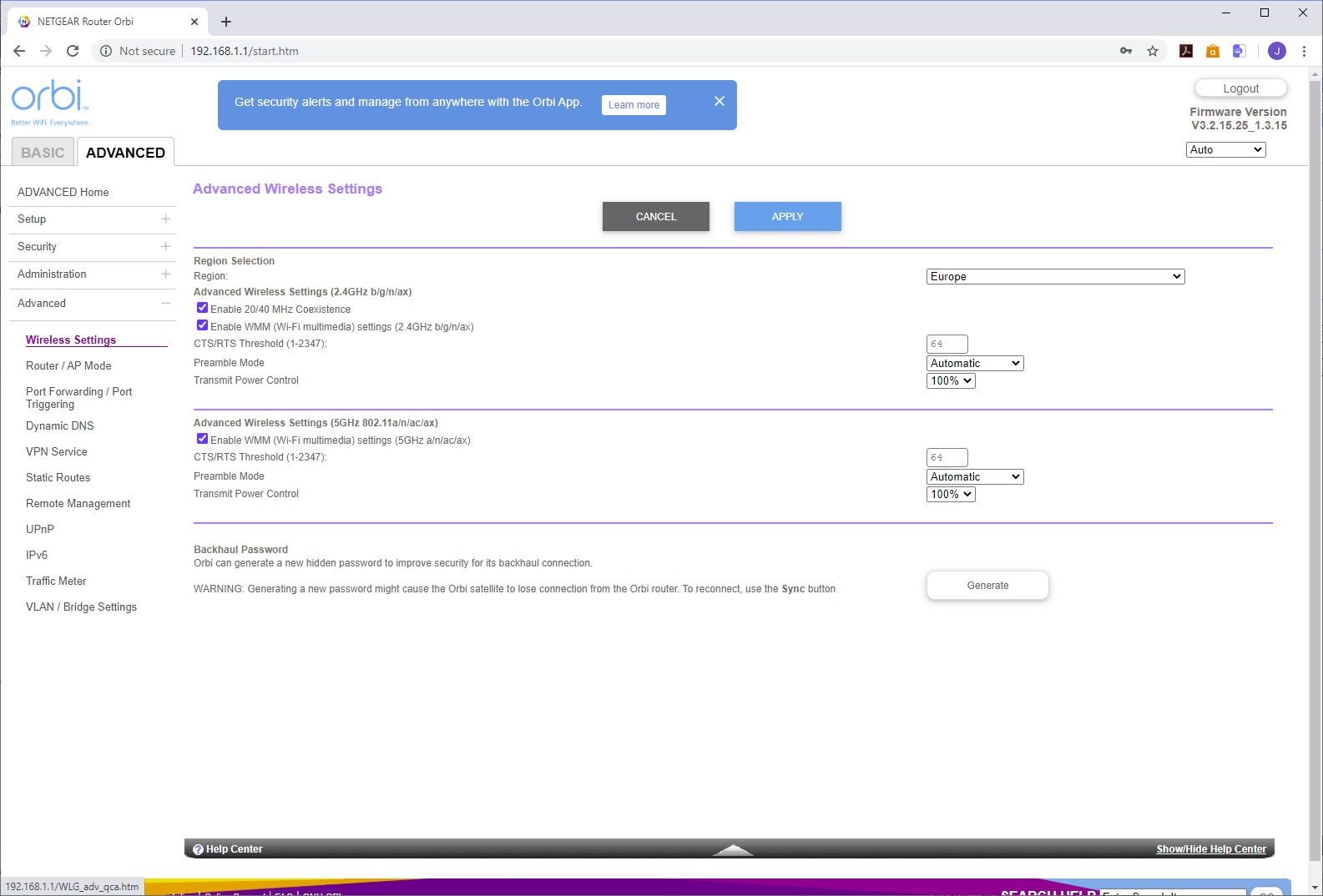The image size is (1323, 896).
Task: Open the 2.4GHz Preamble Mode dropdown
Action: click(975, 363)
